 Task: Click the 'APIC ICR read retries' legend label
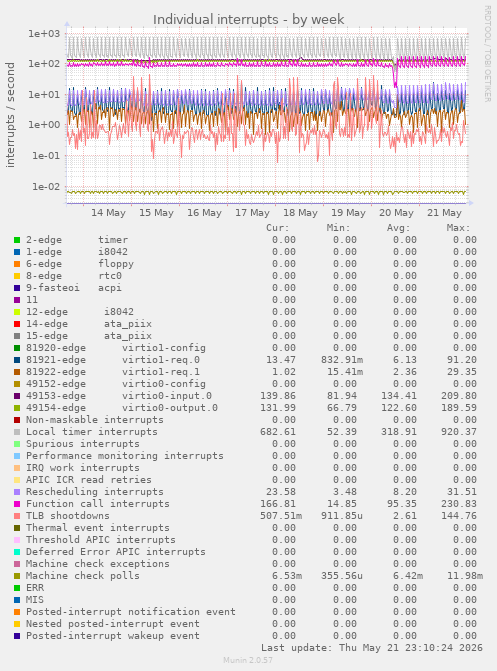click(89, 480)
